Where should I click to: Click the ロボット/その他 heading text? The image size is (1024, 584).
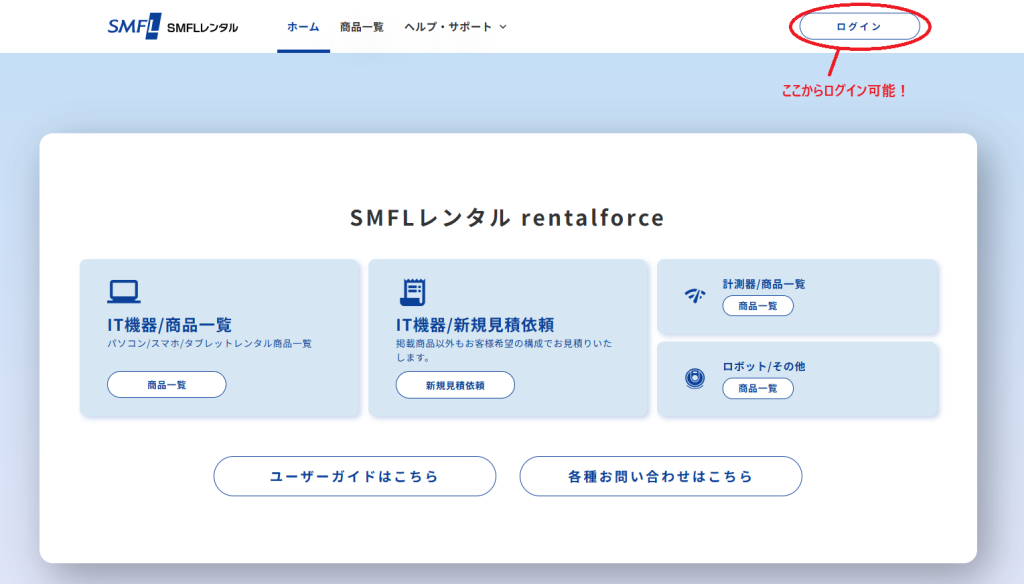763,366
